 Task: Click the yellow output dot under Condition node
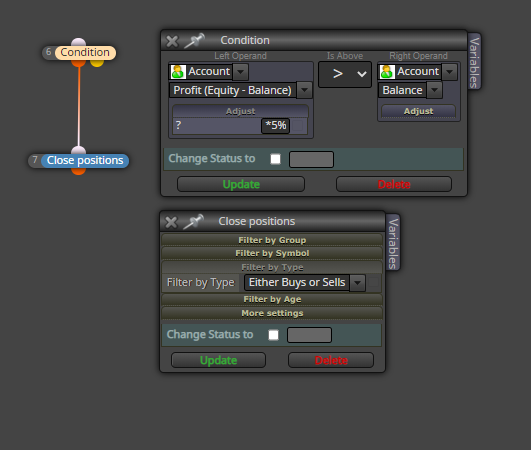pos(97,63)
